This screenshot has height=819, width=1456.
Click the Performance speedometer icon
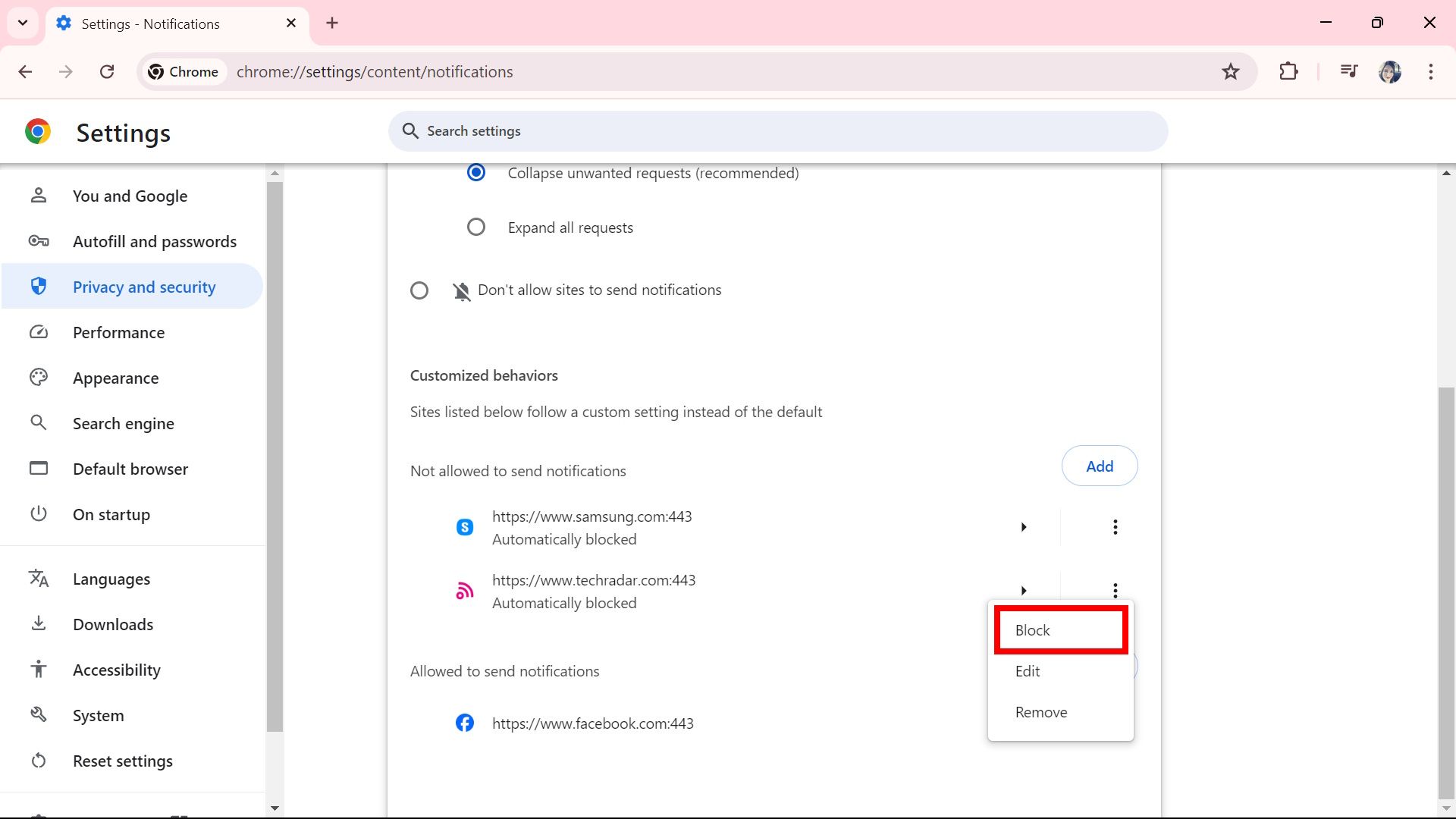[39, 331]
